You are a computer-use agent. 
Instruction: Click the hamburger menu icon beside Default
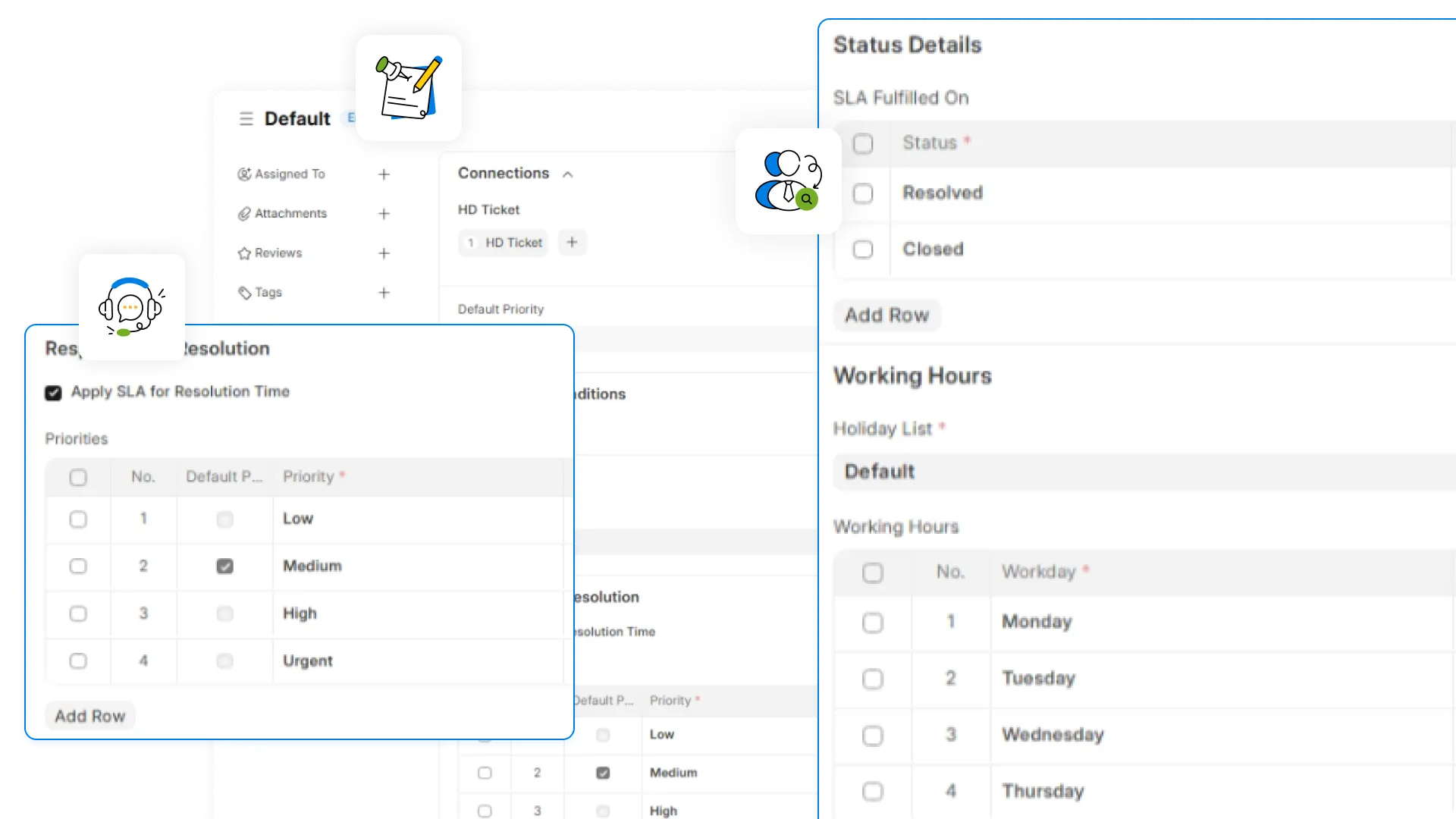246,119
